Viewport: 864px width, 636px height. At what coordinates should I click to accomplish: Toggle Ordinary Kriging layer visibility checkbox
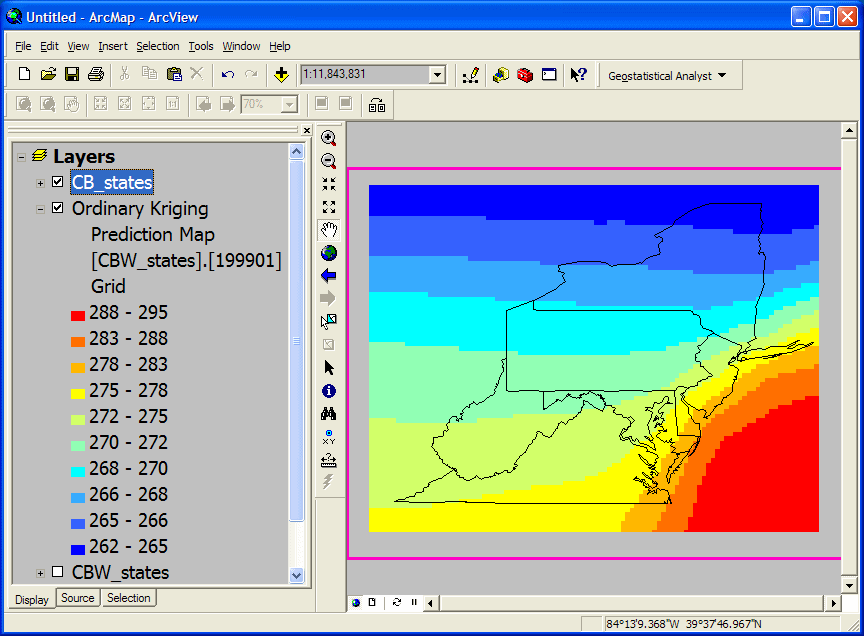click(57, 208)
